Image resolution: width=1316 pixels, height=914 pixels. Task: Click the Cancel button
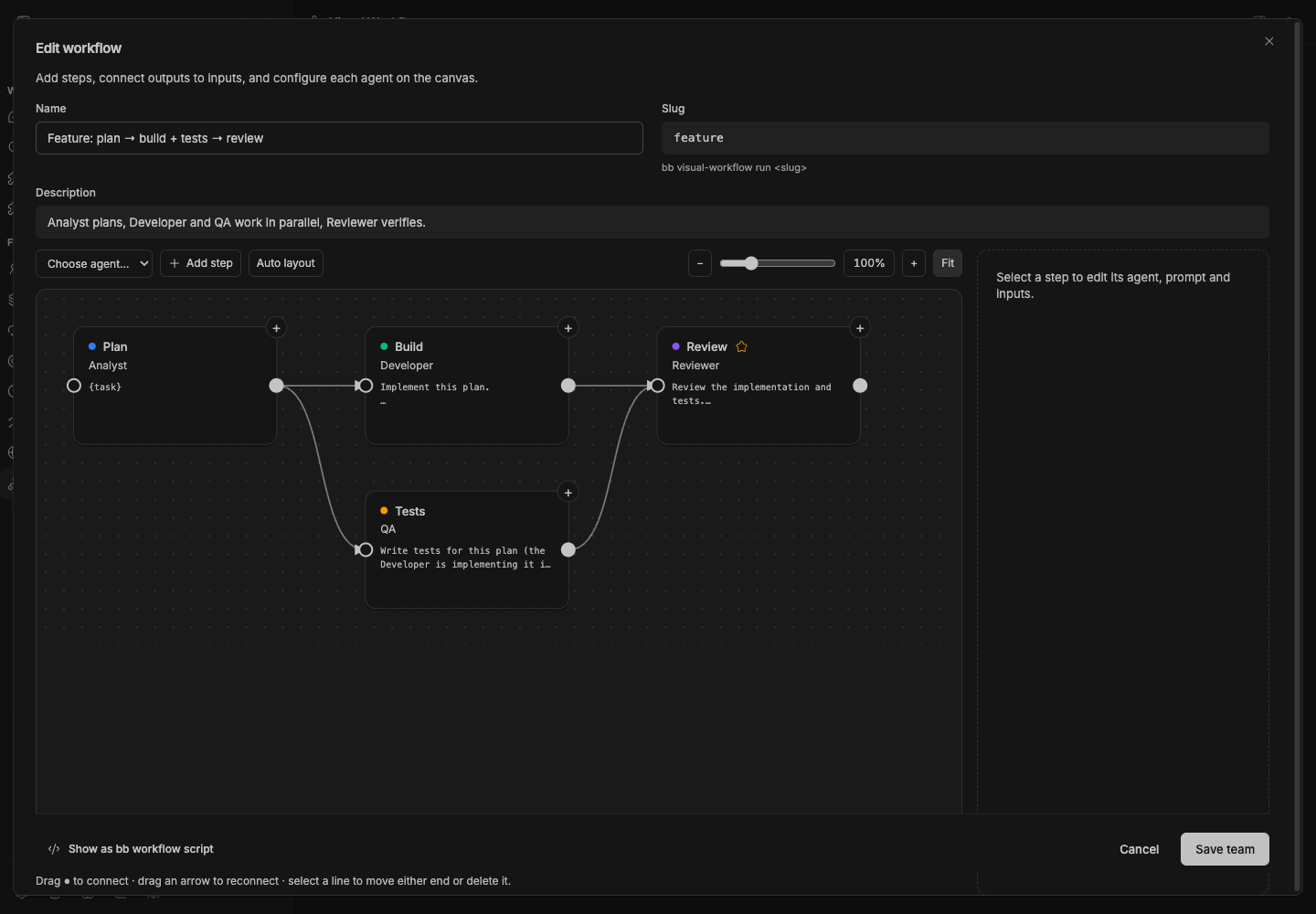coord(1139,849)
